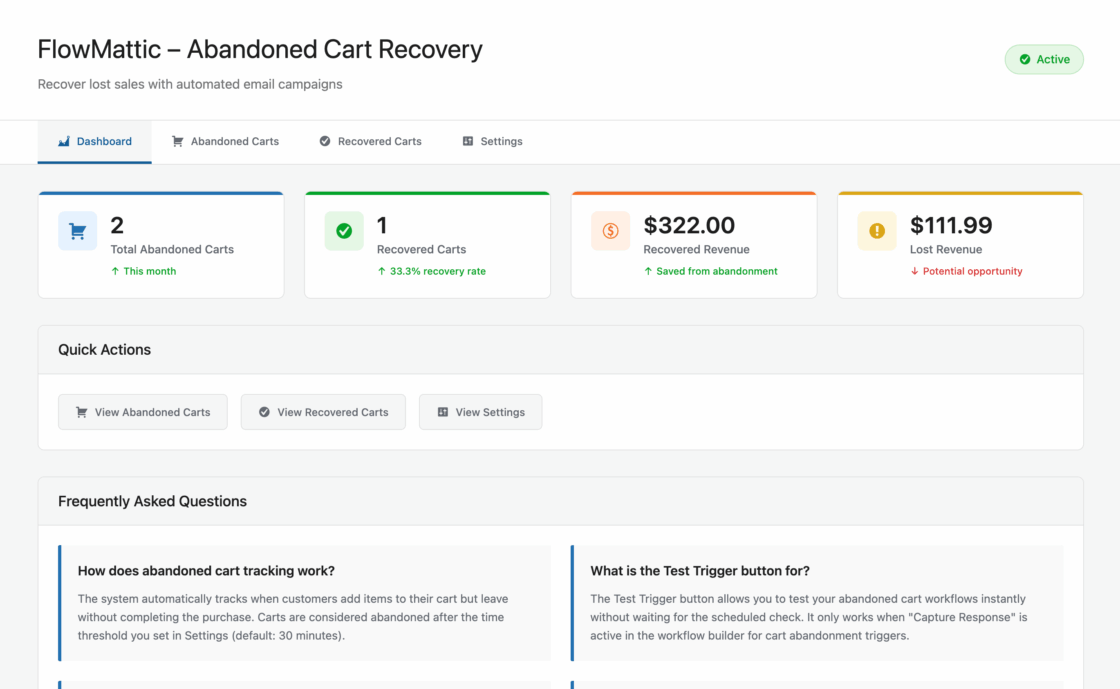
Task: Open View Settings from Quick Actions
Action: coord(480,412)
